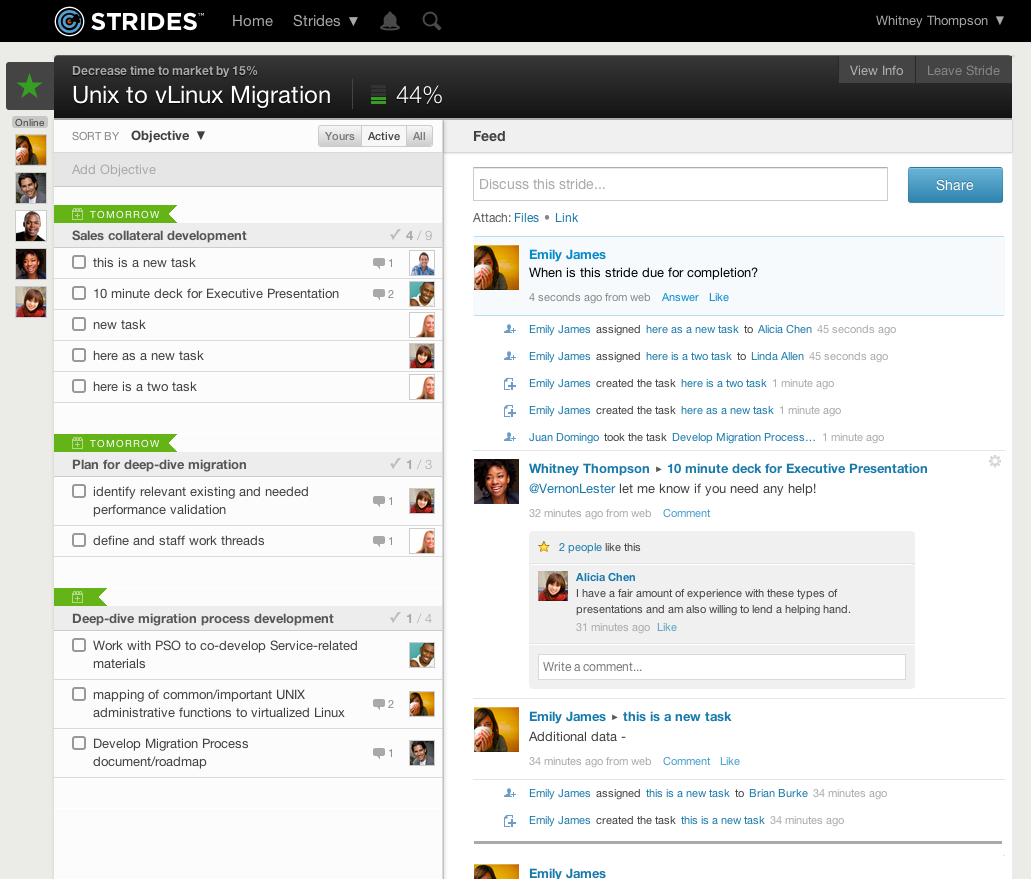This screenshot has height=879, width=1031.
Task: Click the create-task icon before 'here is a two task' 1 minute ago
Action: point(510,383)
